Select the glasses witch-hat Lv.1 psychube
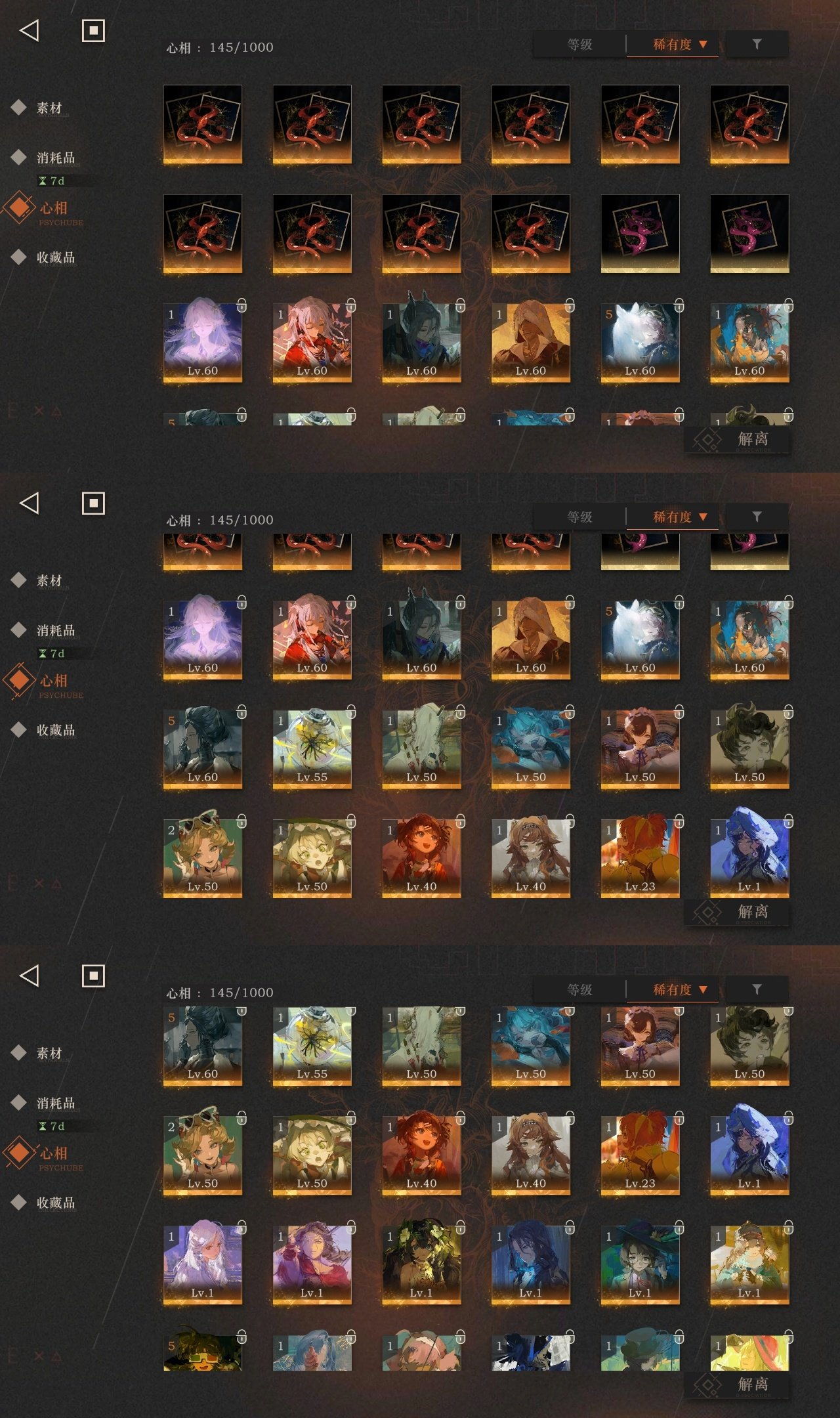 pos(640,1264)
